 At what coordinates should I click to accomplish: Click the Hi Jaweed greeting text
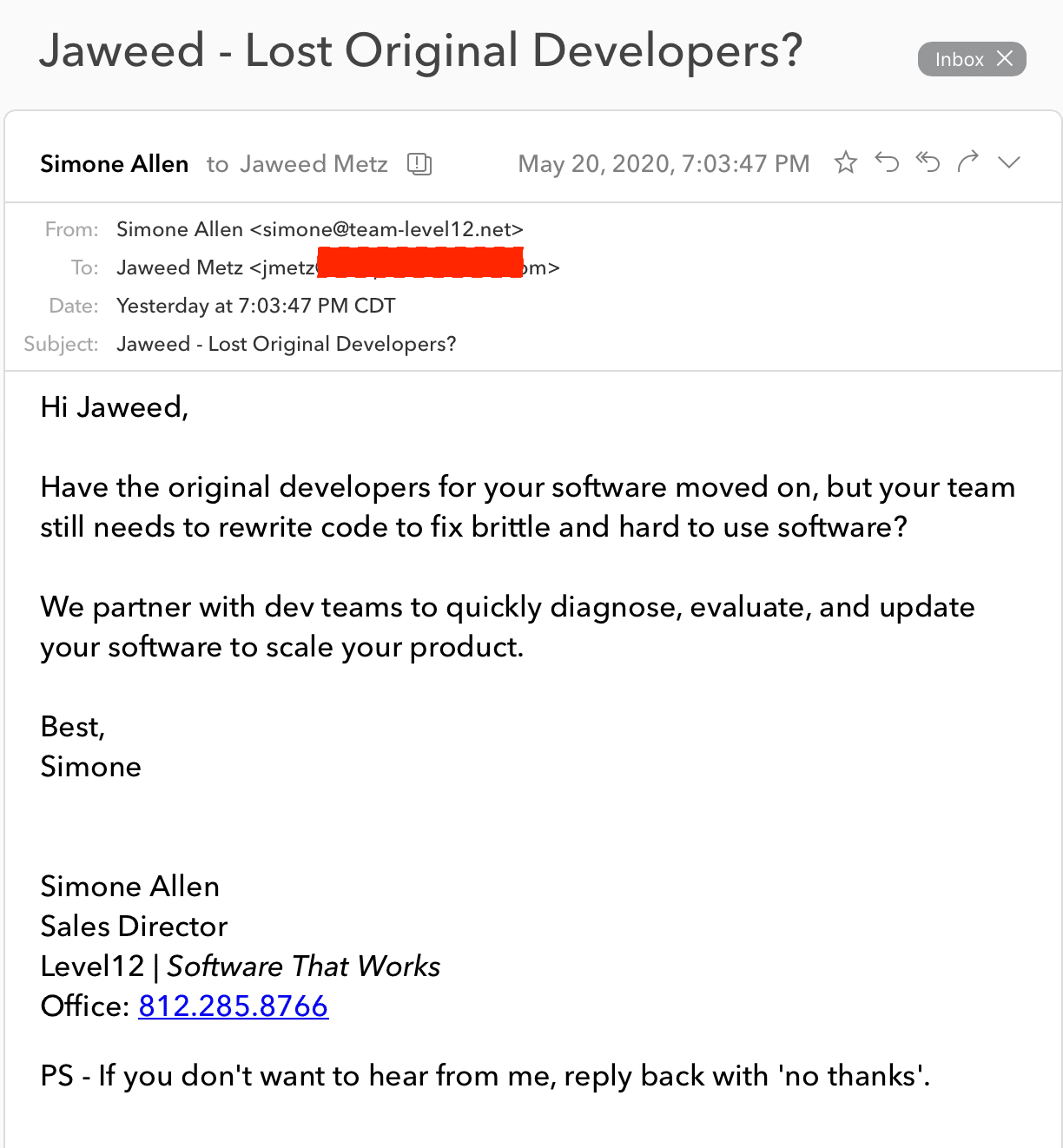pyautogui.click(x=114, y=407)
